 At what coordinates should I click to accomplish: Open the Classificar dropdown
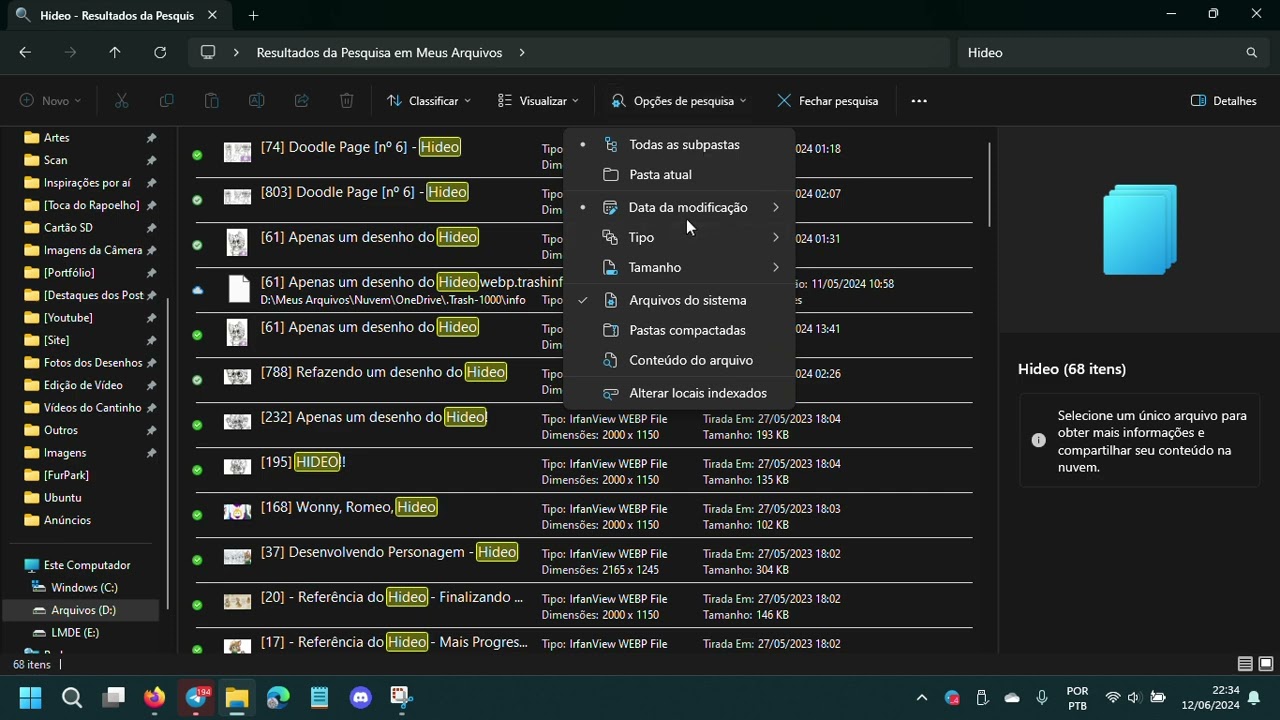pyautogui.click(x=429, y=101)
